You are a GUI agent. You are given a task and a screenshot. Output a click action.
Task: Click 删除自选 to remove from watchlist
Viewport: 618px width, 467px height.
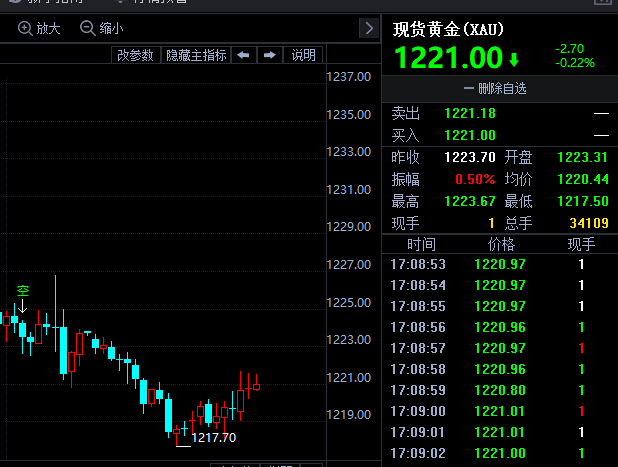pyautogui.click(x=495, y=89)
